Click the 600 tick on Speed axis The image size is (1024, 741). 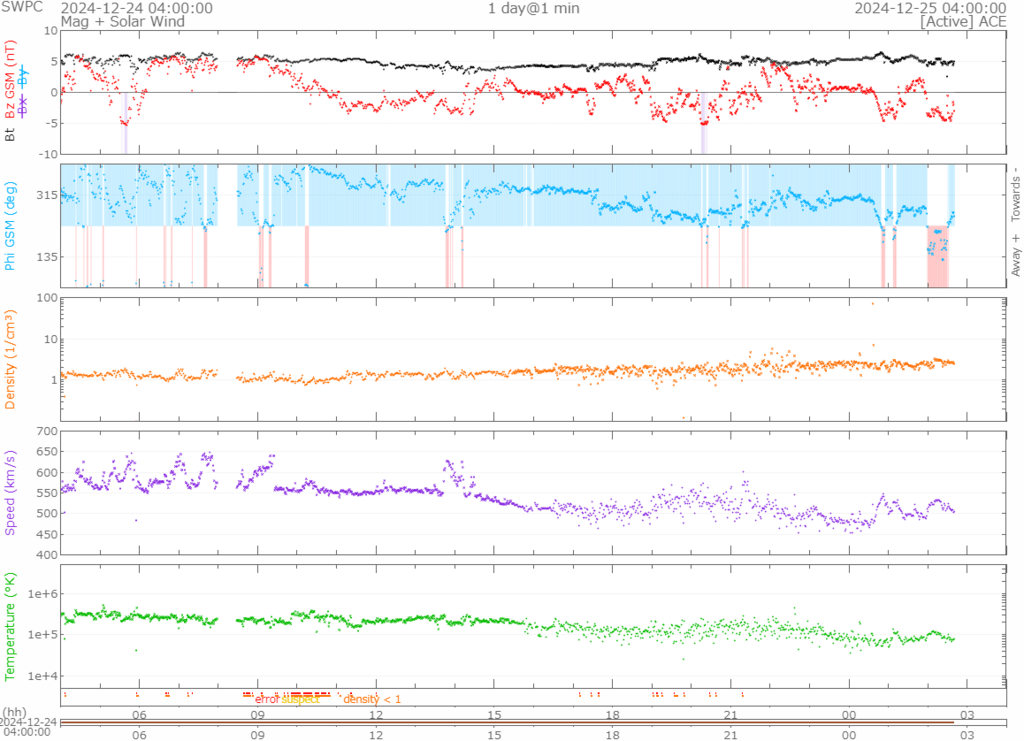[x=47, y=473]
